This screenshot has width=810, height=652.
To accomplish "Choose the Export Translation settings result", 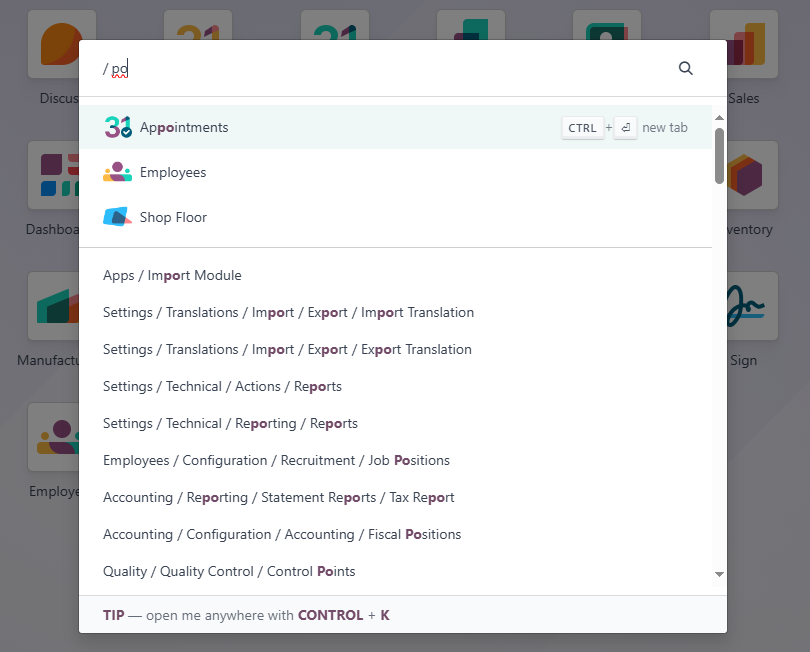I will (287, 349).
